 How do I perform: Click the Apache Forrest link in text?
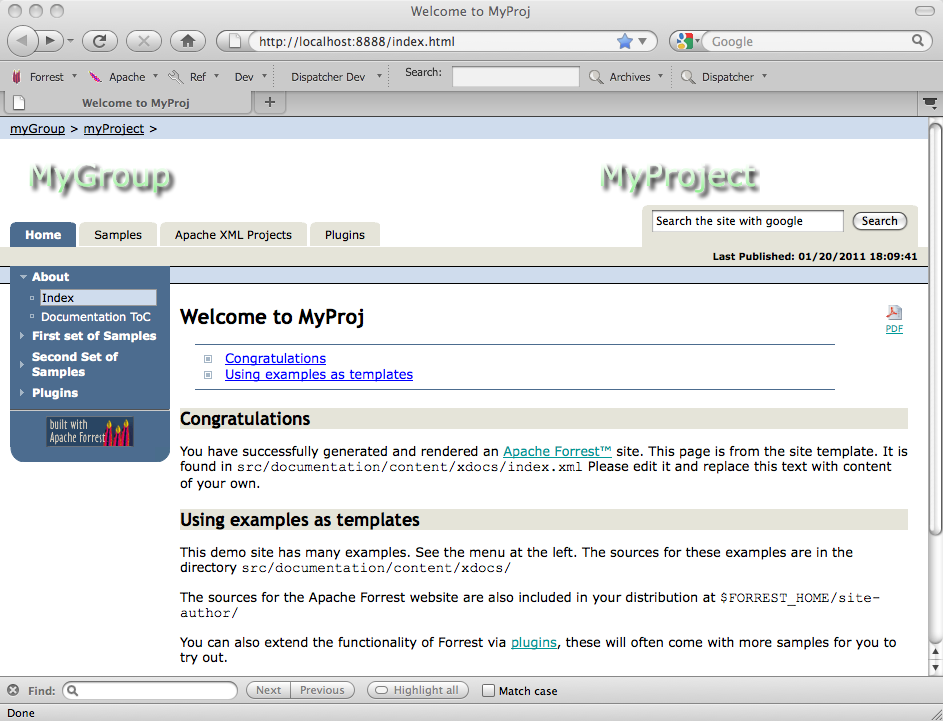[x=557, y=451]
